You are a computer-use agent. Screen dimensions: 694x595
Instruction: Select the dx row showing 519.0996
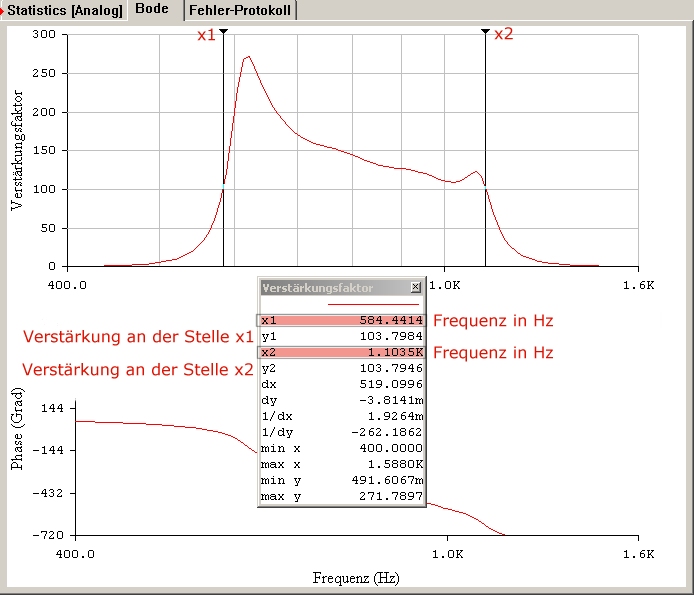341,385
